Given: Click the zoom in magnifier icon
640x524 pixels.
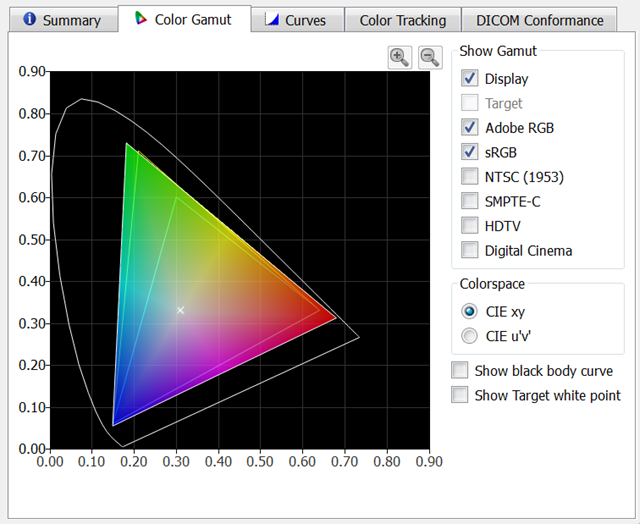Looking at the screenshot, I should pyautogui.click(x=400, y=57).
